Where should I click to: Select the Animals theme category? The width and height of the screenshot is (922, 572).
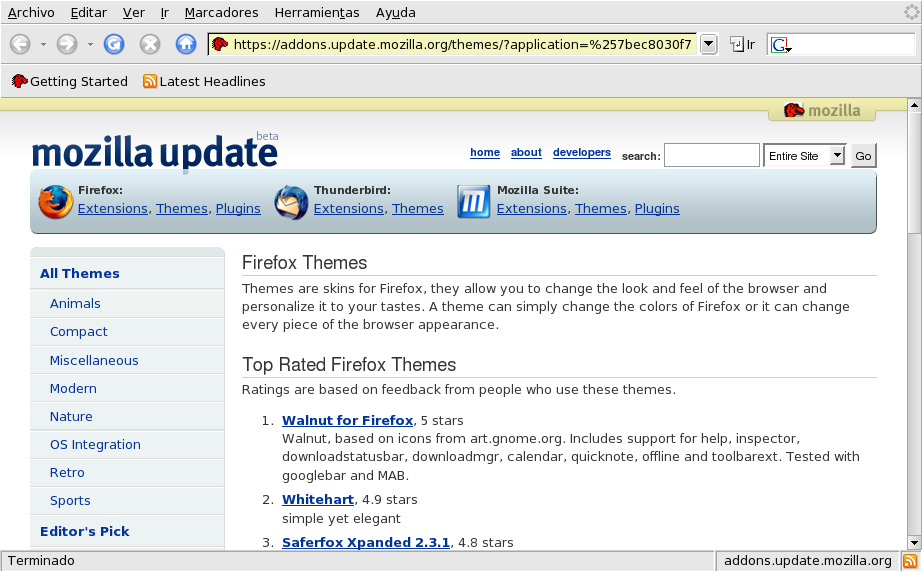(x=75, y=303)
